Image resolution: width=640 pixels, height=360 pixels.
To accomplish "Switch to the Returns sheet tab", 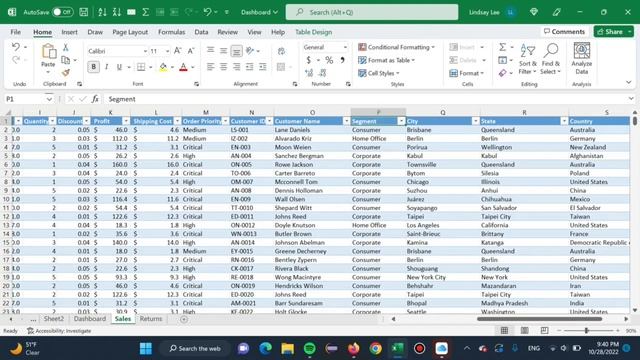I will pos(151,319).
